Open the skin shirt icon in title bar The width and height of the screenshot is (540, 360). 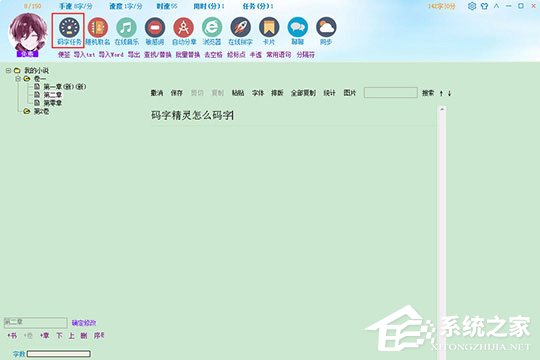click(485, 6)
